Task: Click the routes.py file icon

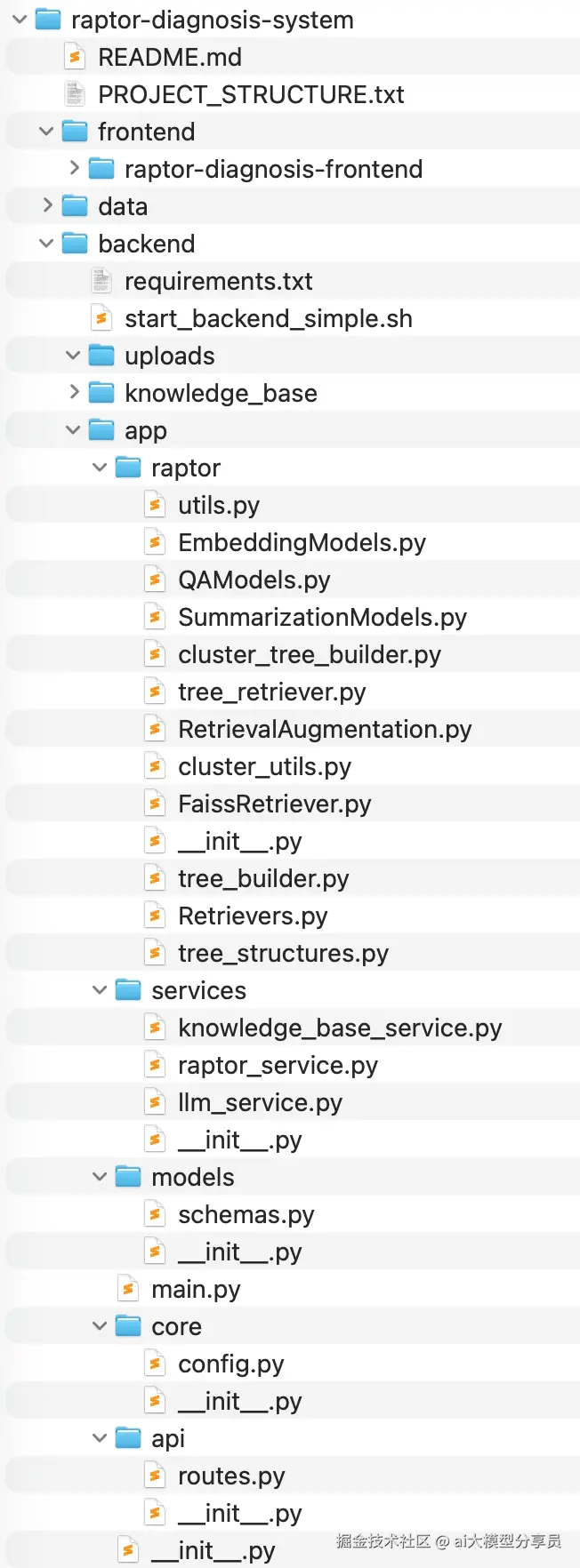Action: coord(156,1476)
